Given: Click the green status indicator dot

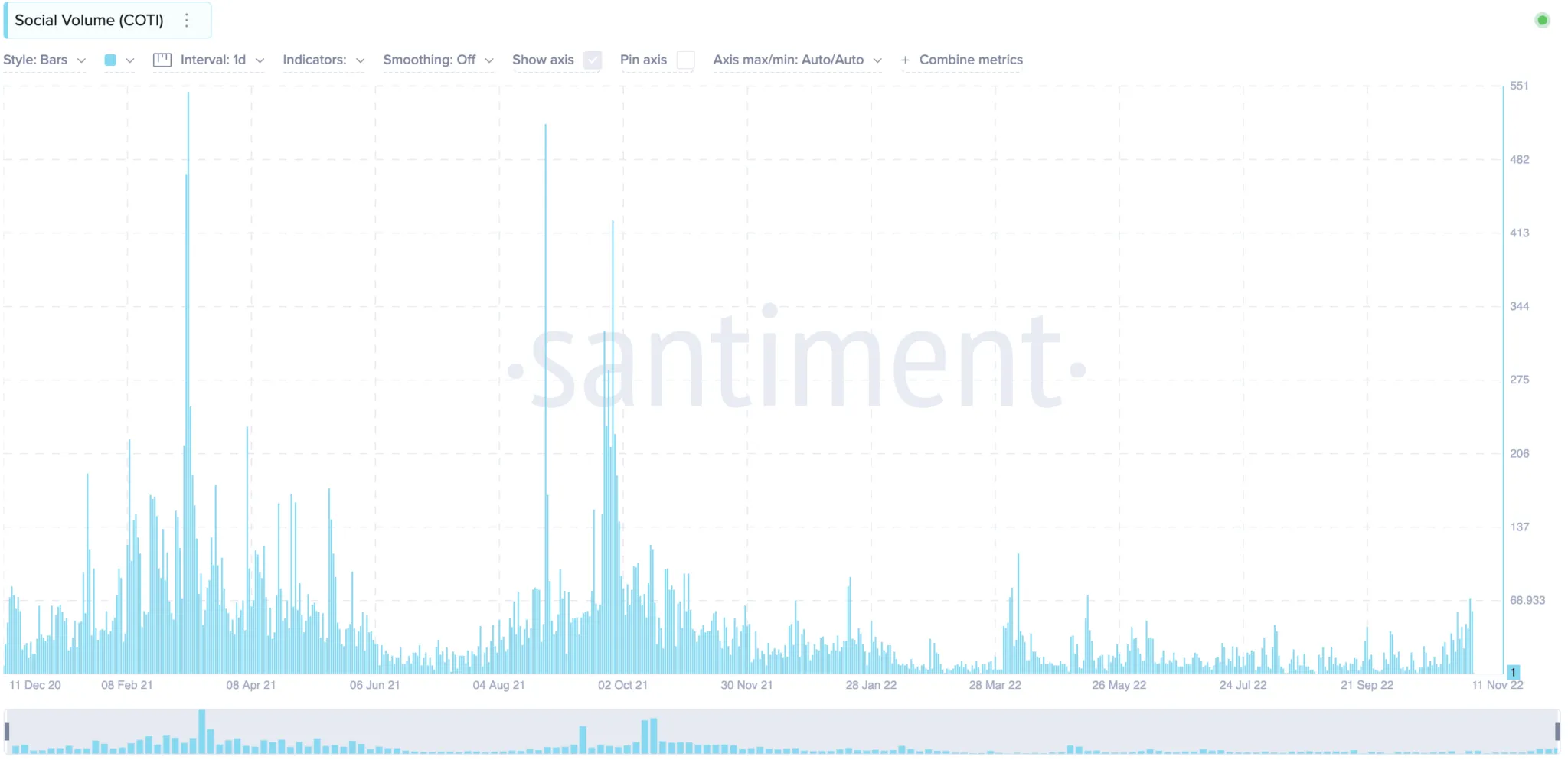Looking at the screenshot, I should click(x=1542, y=21).
